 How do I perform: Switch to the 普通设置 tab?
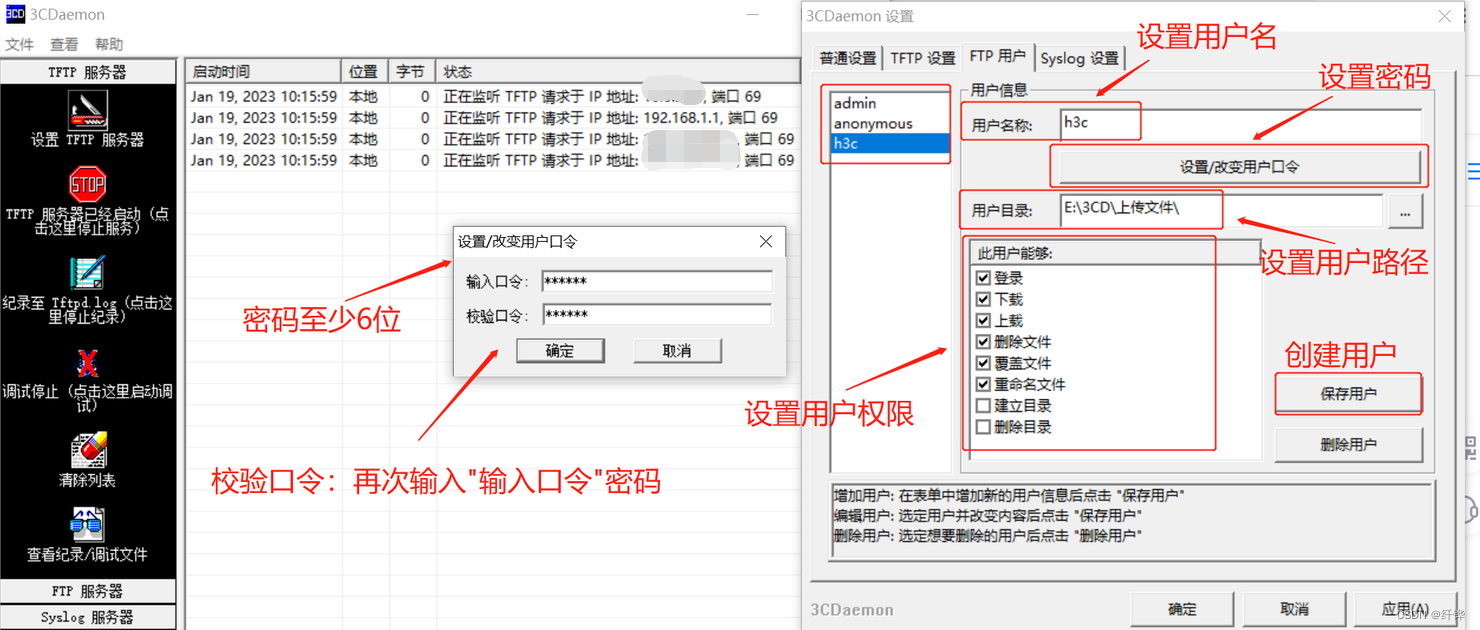click(x=847, y=58)
